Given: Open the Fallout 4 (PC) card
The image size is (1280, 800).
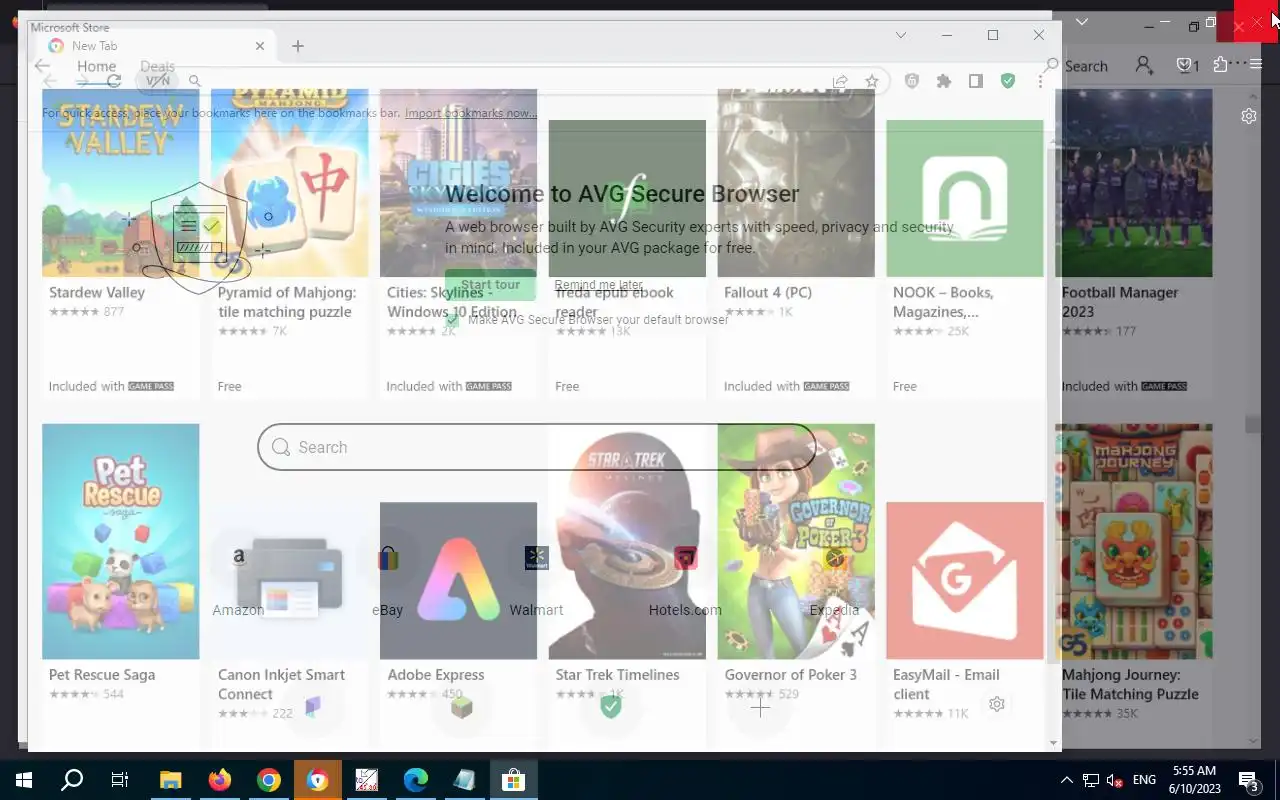Looking at the screenshot, I should [x=796, y=243].
